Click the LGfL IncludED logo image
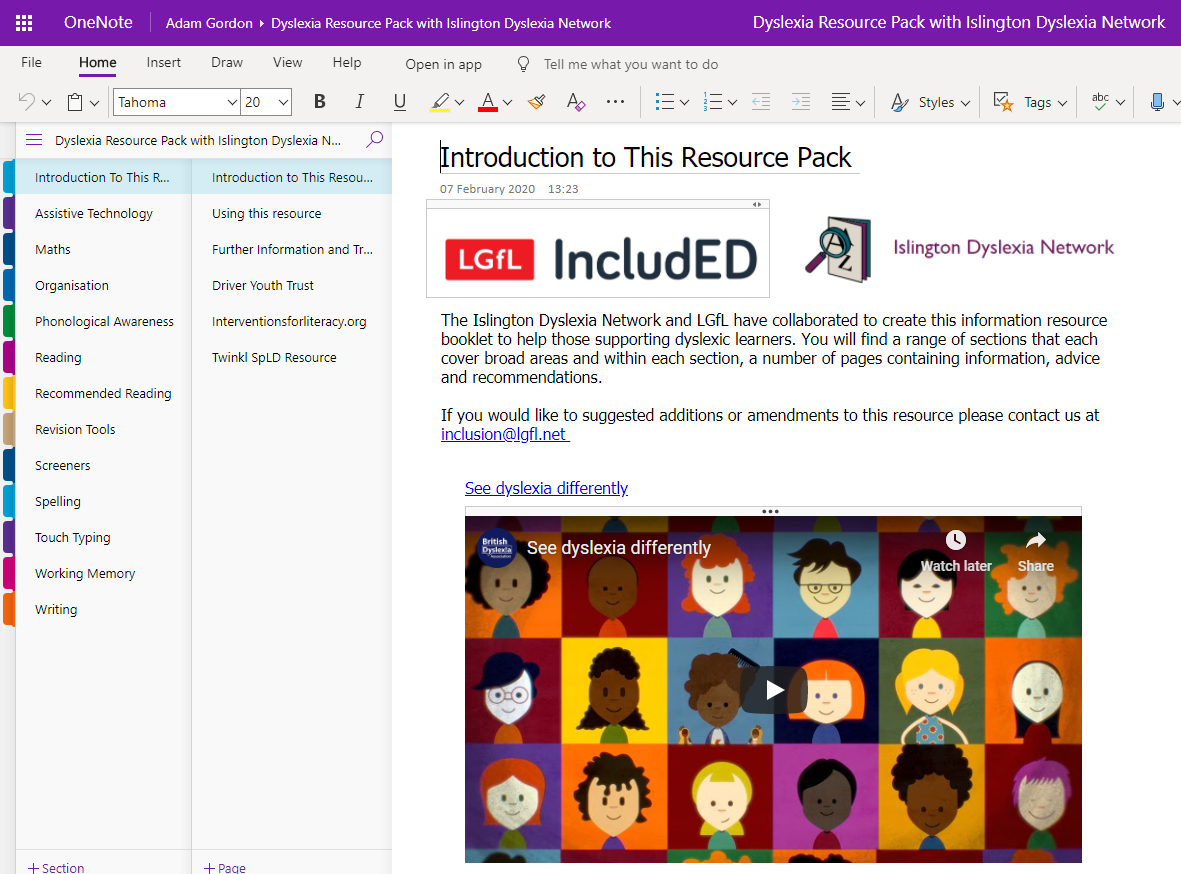 [598, 253]
